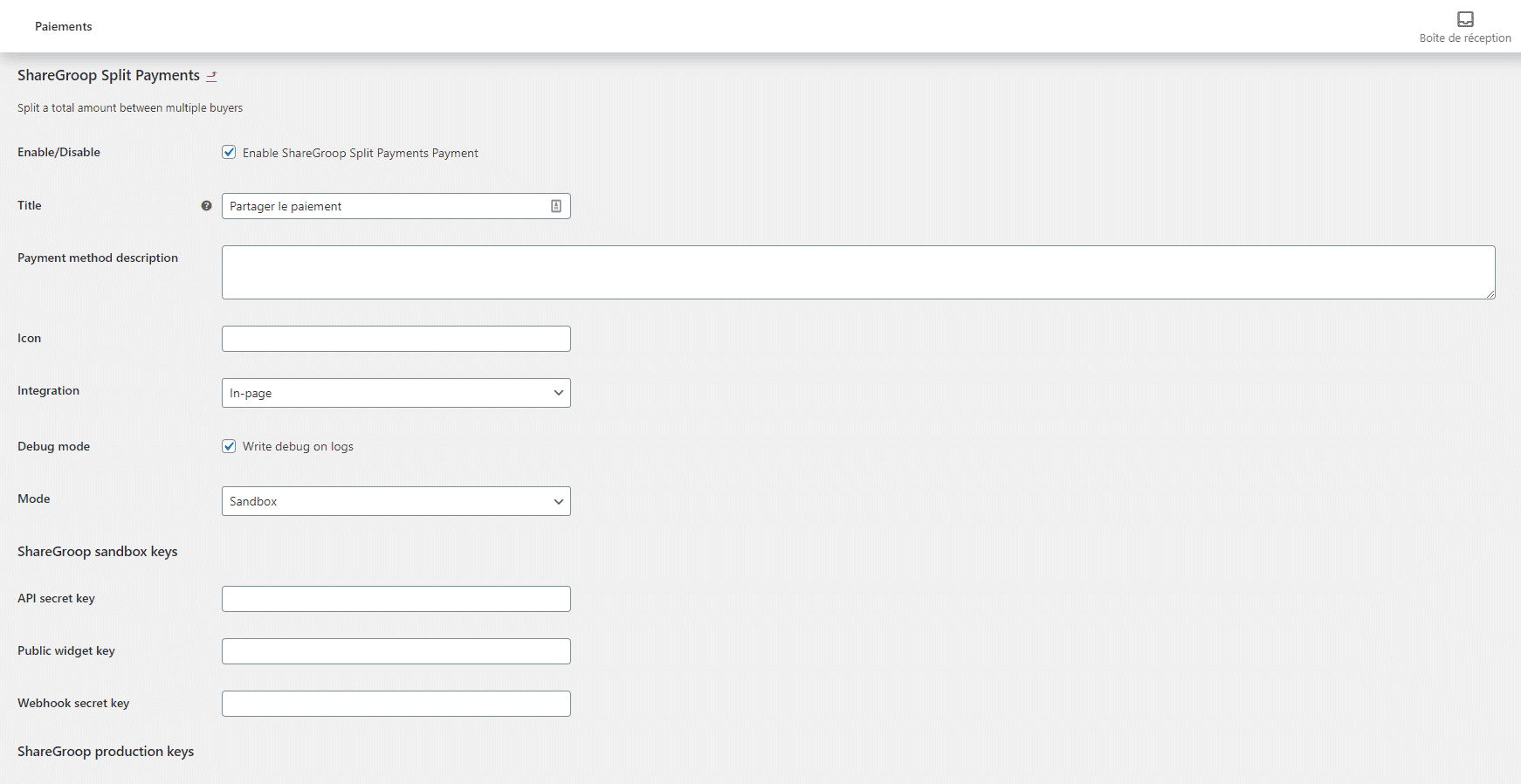Click the Payment method description label
Image resolution: width=1521 pixels, height=784 pixels.
tap(98, 258)
